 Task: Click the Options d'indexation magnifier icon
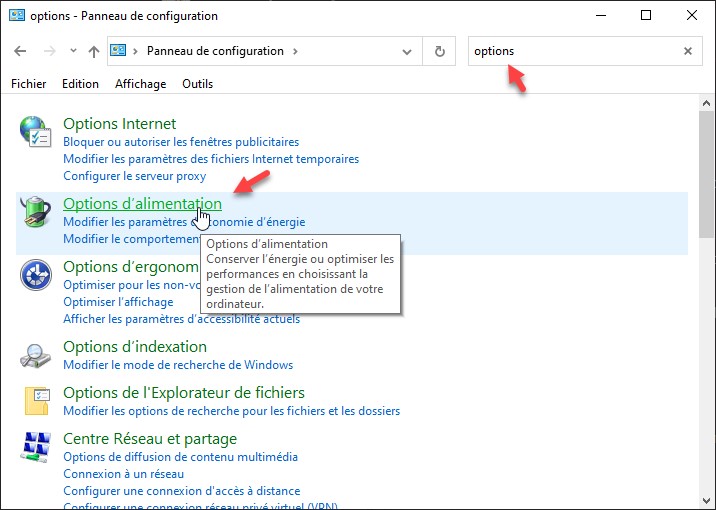click(x=36, y=355)
